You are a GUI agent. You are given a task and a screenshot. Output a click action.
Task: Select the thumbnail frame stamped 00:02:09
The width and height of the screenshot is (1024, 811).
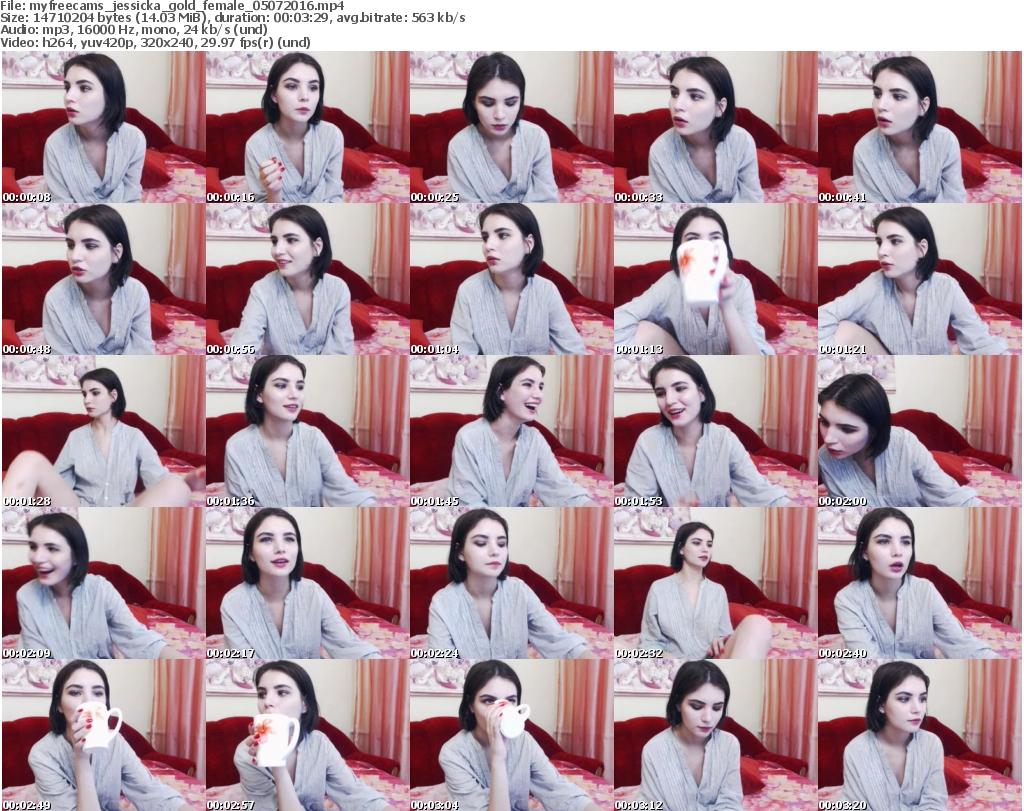pyautogui.click(x=103, y=583)
